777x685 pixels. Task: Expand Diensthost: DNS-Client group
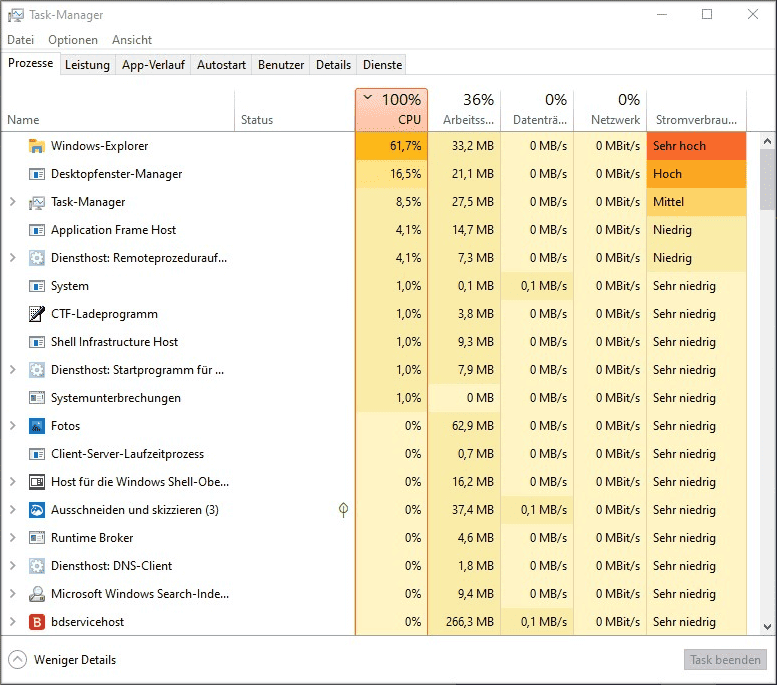click(13, 566)
